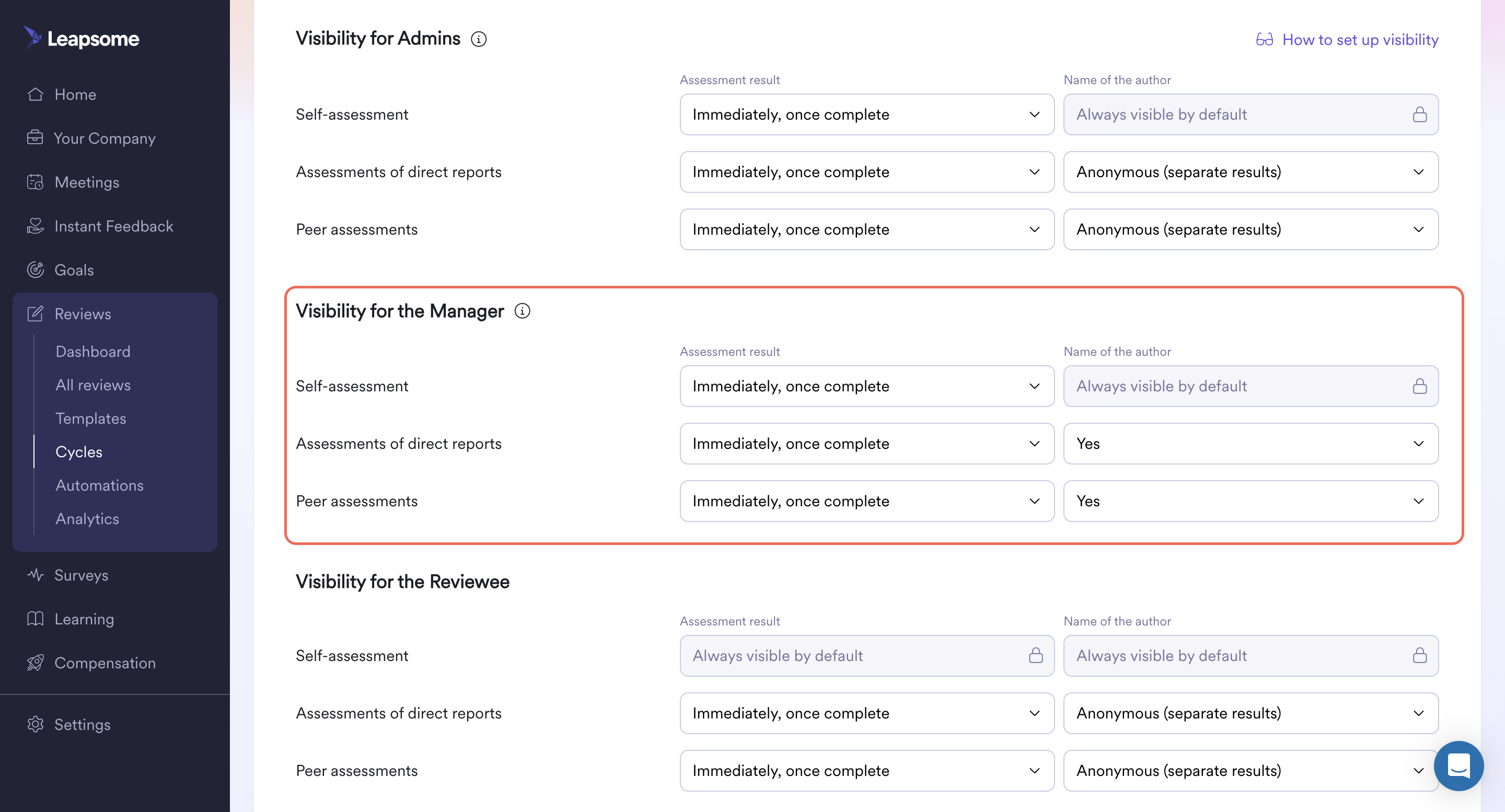Screen dimensions: 1505x812
Task: Click the Meetings calendar icon
Action: tap(35, 182)
